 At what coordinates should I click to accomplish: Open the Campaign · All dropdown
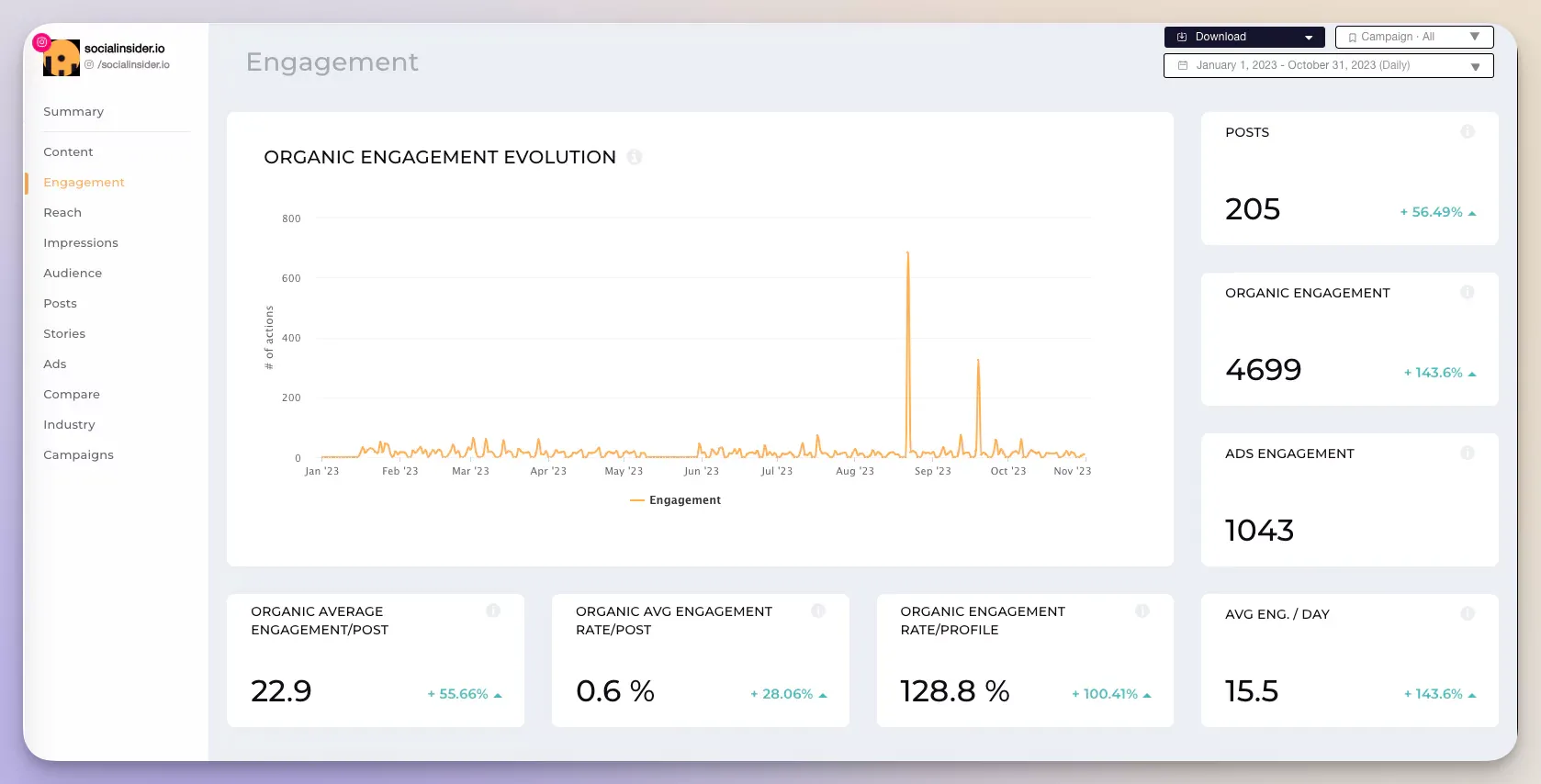click(1414, 37)
